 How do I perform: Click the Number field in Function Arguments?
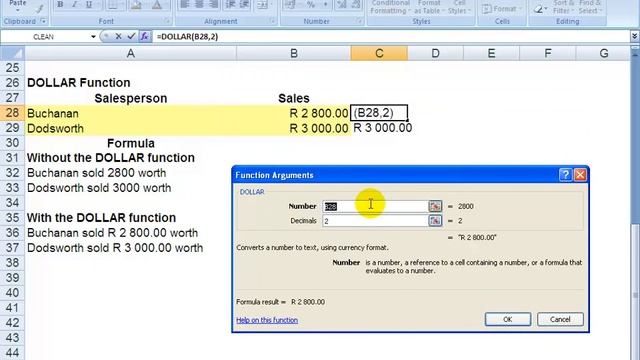375,207
